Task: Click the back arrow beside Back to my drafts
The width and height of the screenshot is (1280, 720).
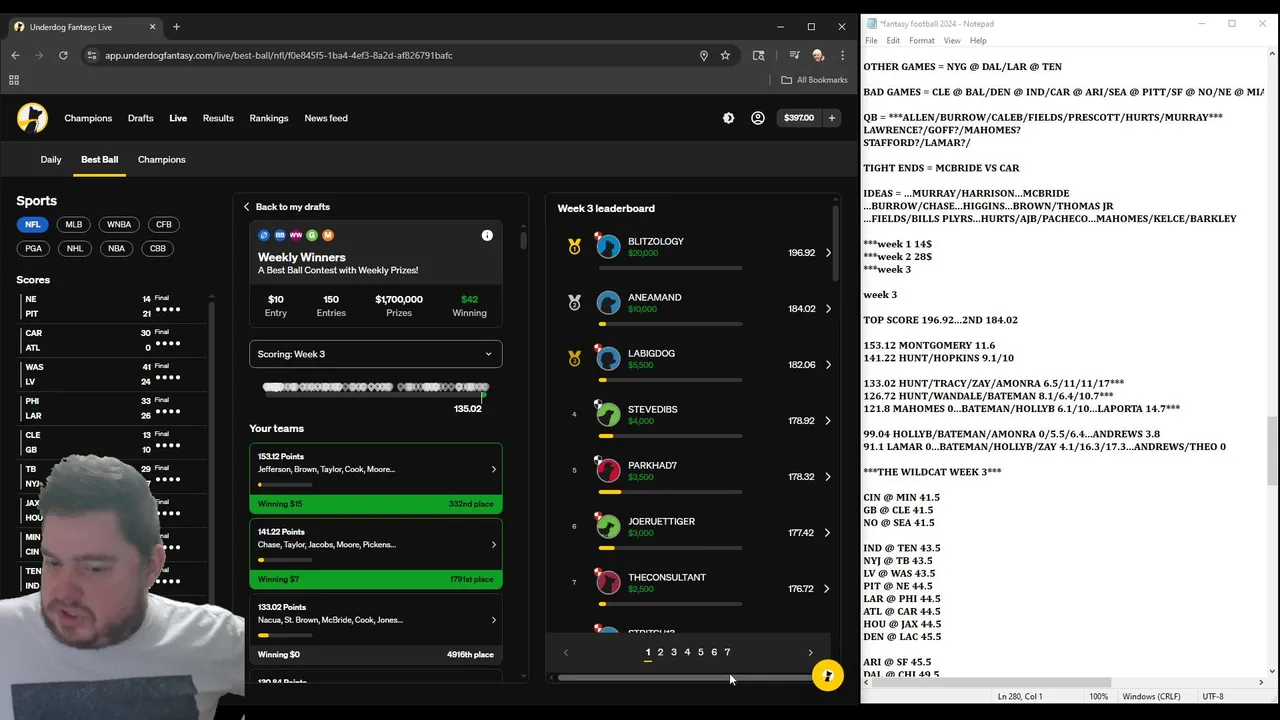Action: (x=246, y=207)
